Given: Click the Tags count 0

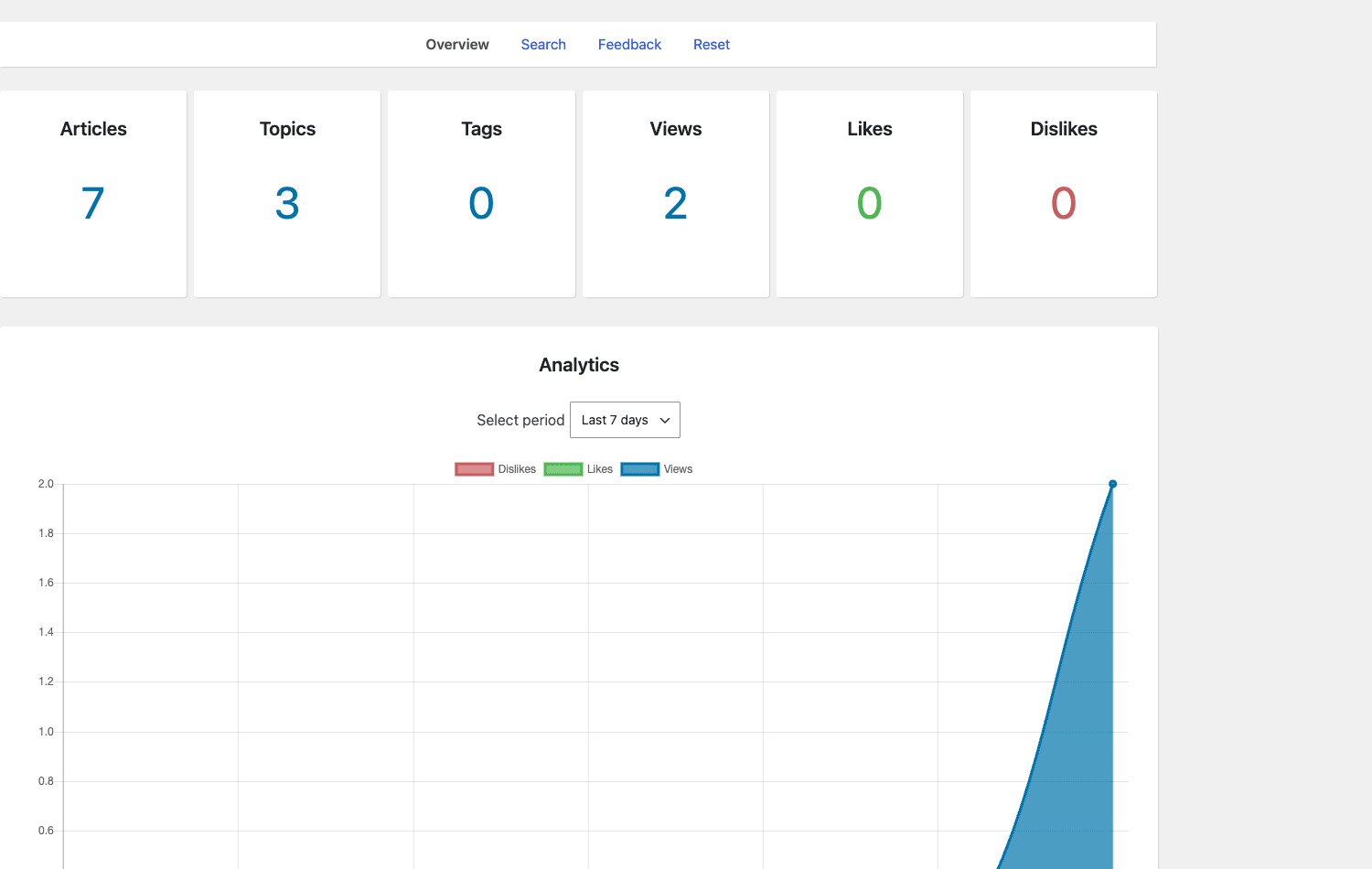Looking at the screenshot, I should tap(481, 203).
